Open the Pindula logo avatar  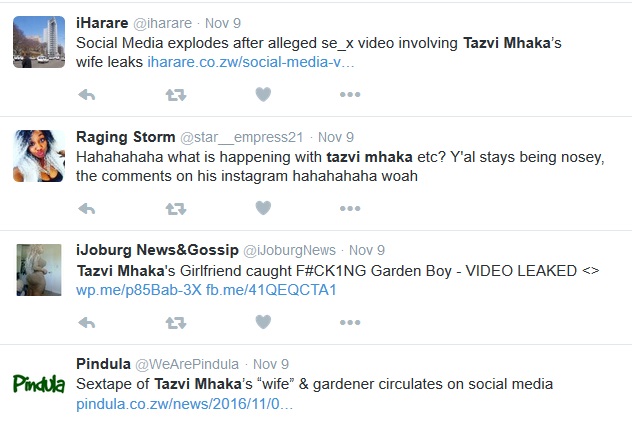tap(39, 384)
